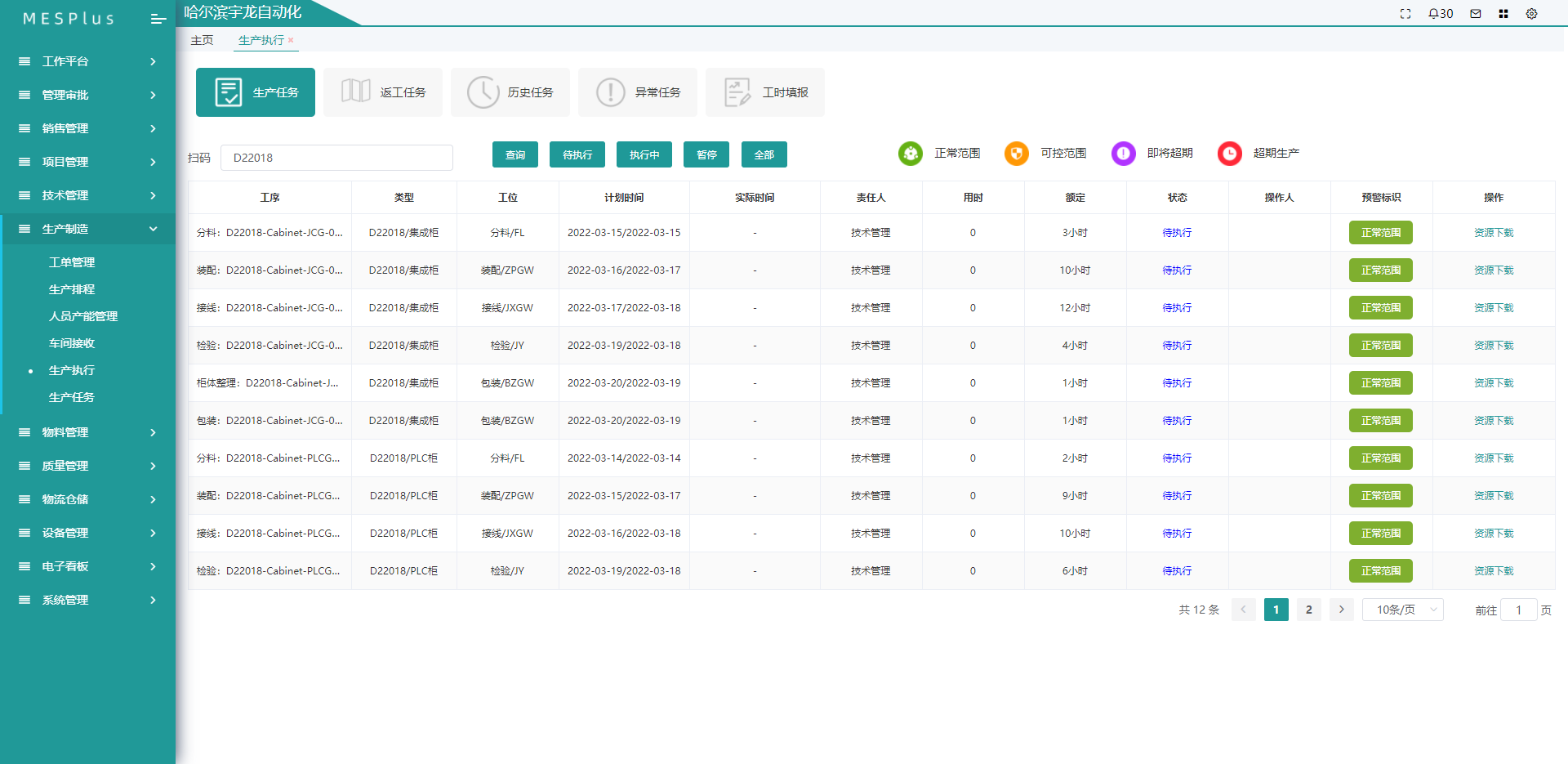1568x764 pixels.
Task: Click 待执行 status in 接线/JXGW 12小时 row
Action: pyautogui.click(x=1177, y=308)
